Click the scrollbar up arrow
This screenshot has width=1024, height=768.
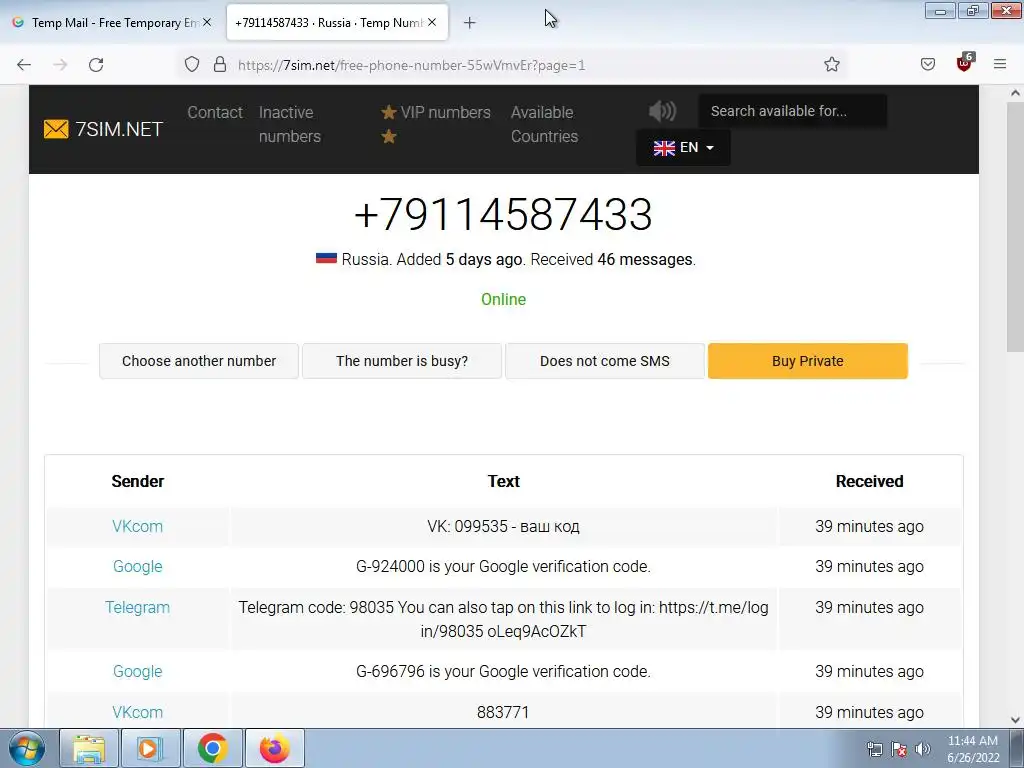point(1015,93)
